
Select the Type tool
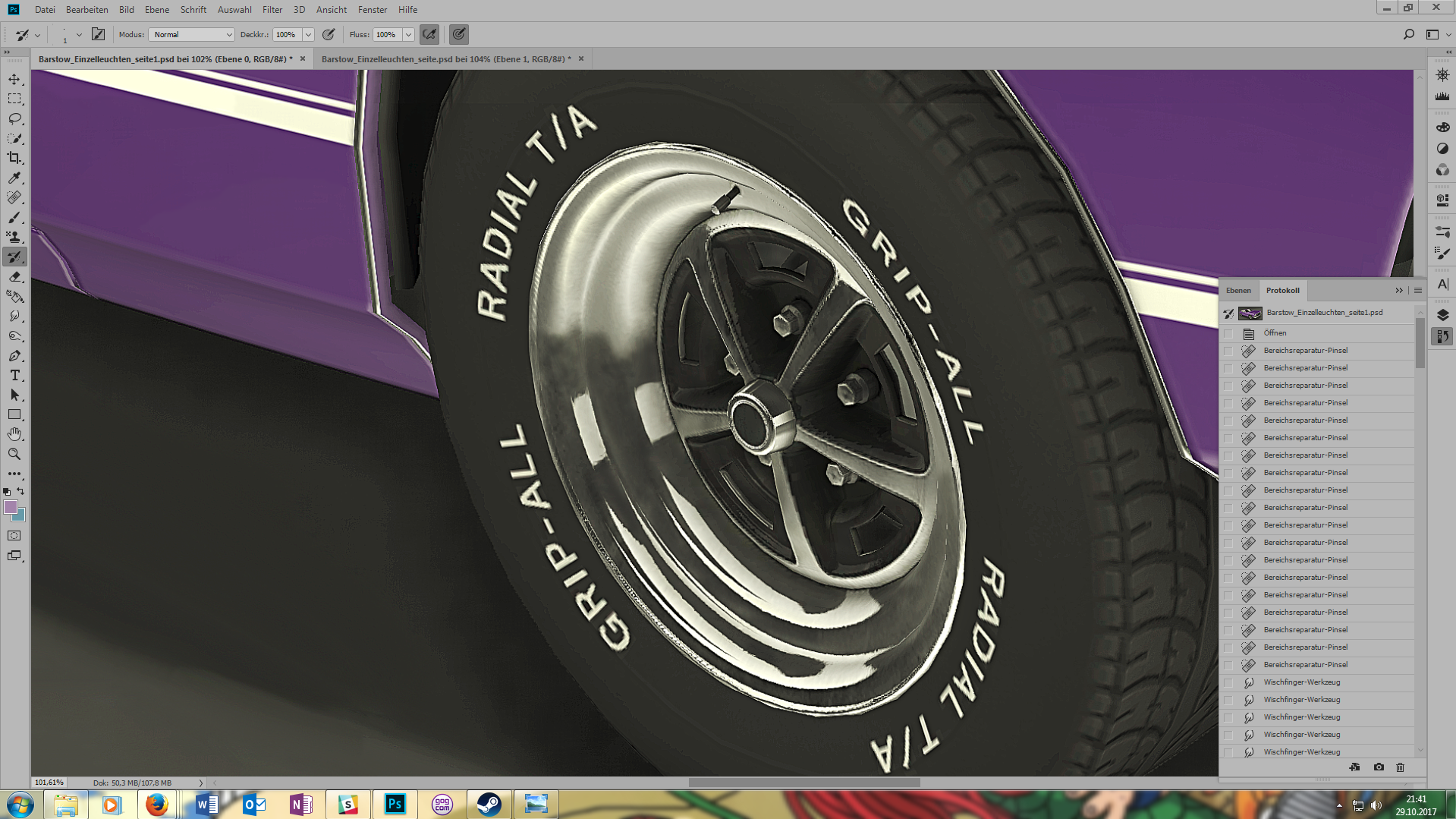pos(14,375)
